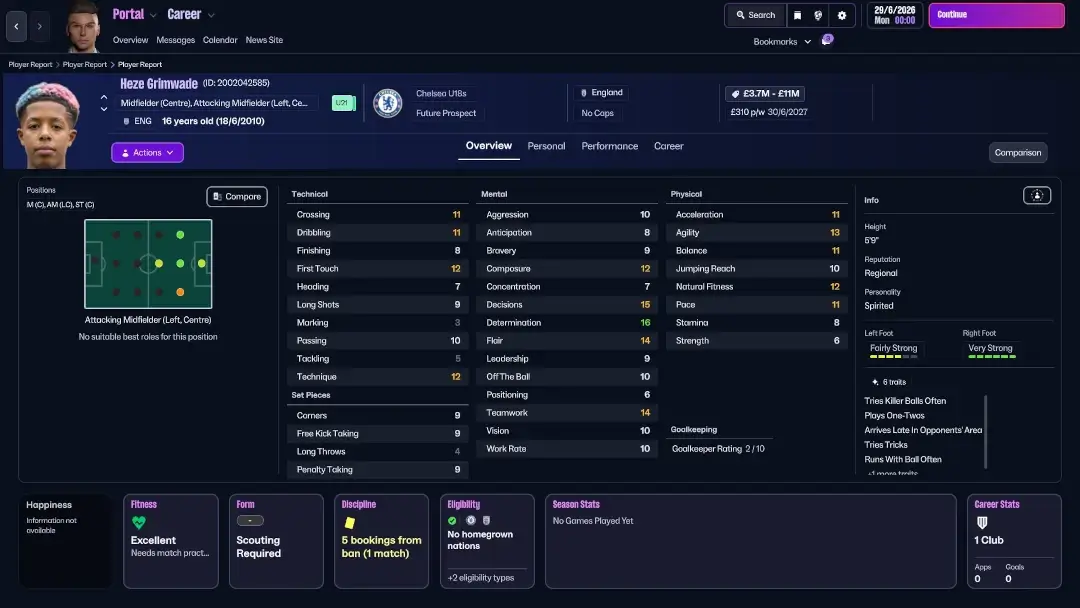The height and width of the screenshot is (608, 1080).
Task: Click the Right Foot strength bar
Action: pyautogui.click(x=992, y=357)
